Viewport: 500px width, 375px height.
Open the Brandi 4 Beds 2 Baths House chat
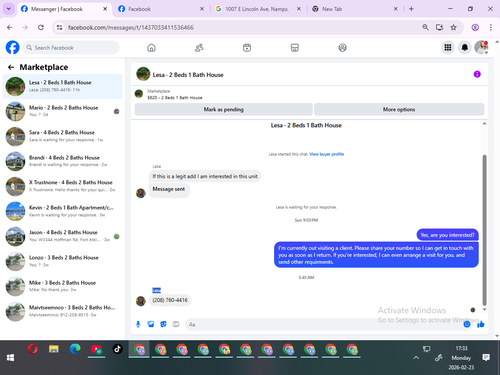(63, 161)
